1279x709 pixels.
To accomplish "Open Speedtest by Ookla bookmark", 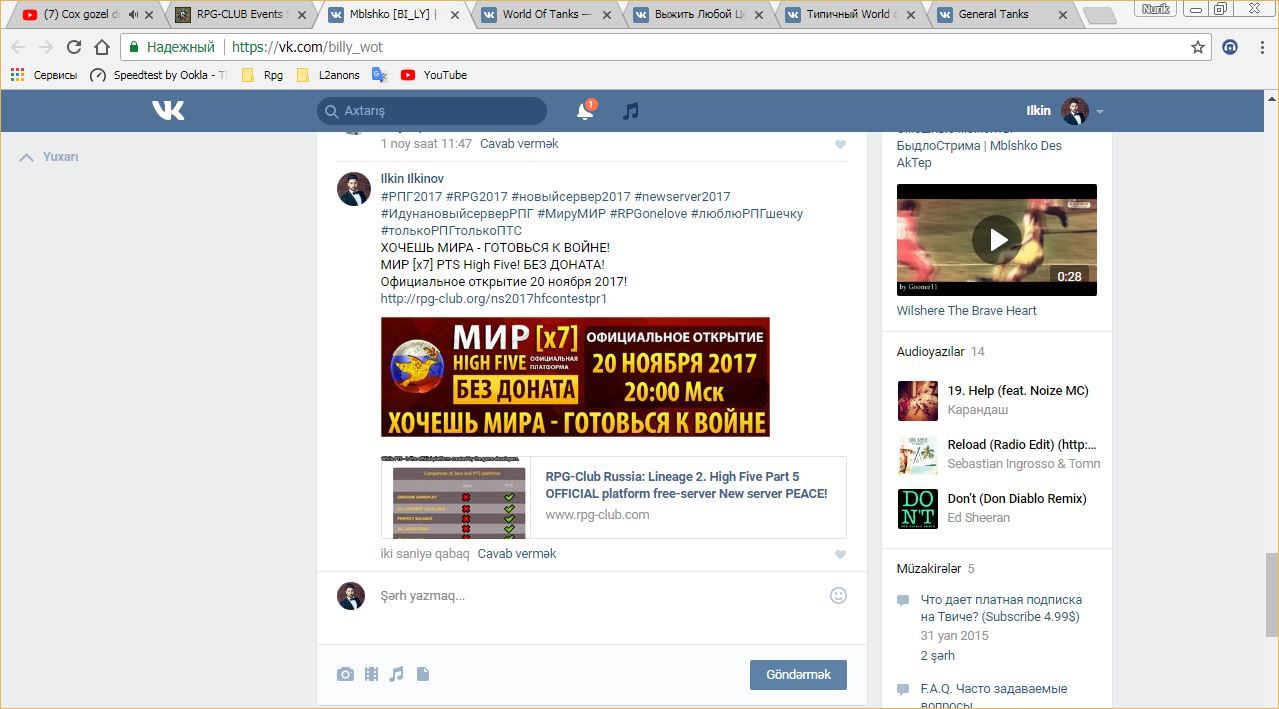I will click(x=158, y=75).
